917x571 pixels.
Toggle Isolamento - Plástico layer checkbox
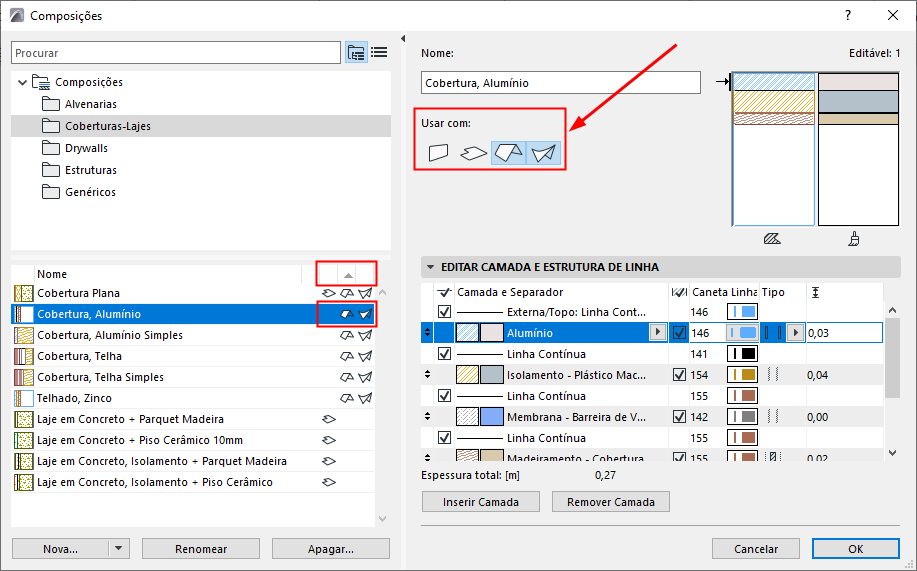679,375
